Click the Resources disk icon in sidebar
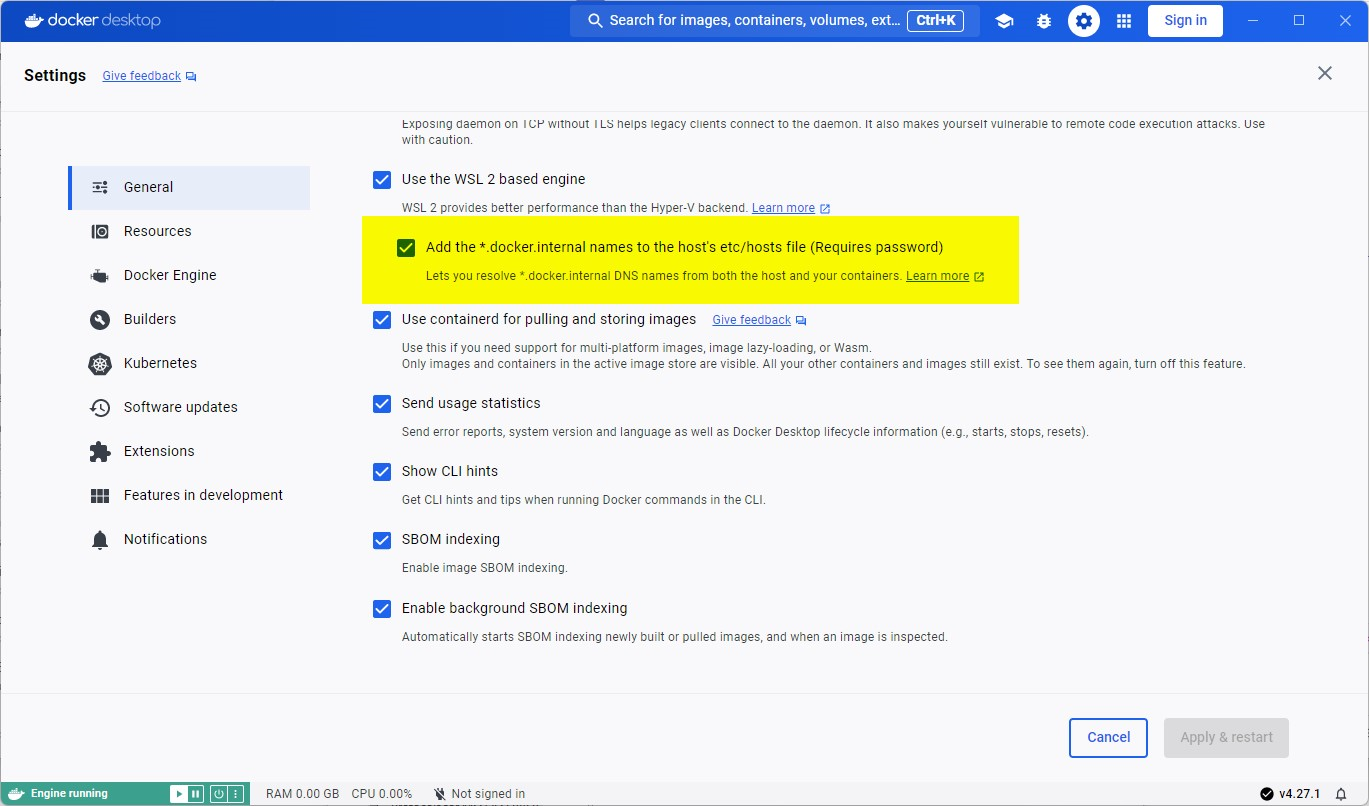Viewport: 1369px width, 806px height. click(100, 231)
